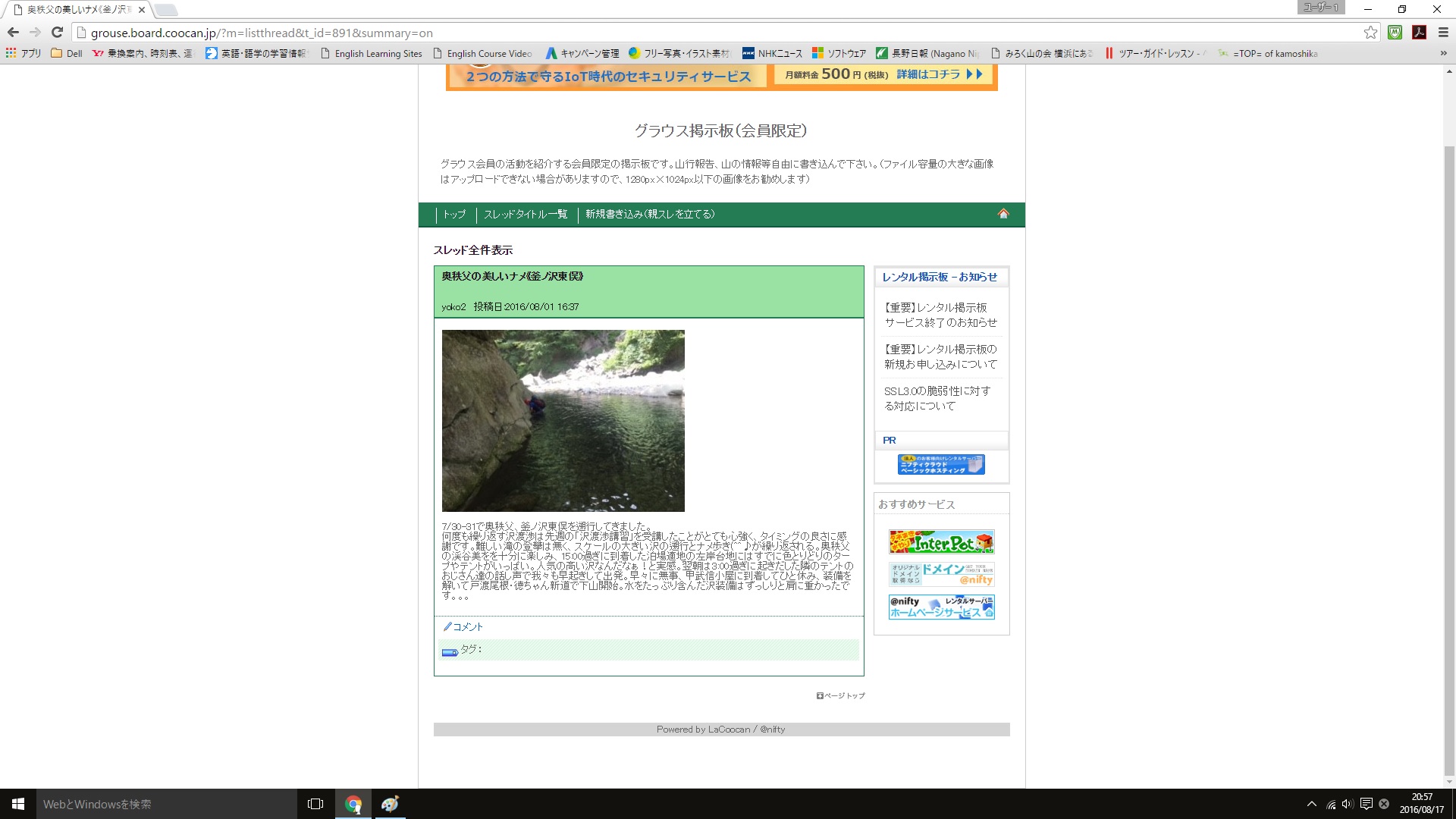This screenshot has width=1456, height=819.
Task: Open 英語・語学の学習情報 bookmark
Action: (256, 53)
